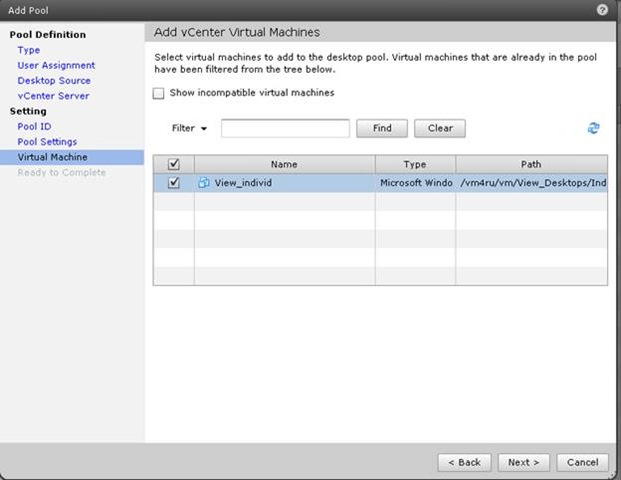The height and width of the screenshot is (480, 621).
Task: Enable Show incompatible virtual machines
Action: 158,93
